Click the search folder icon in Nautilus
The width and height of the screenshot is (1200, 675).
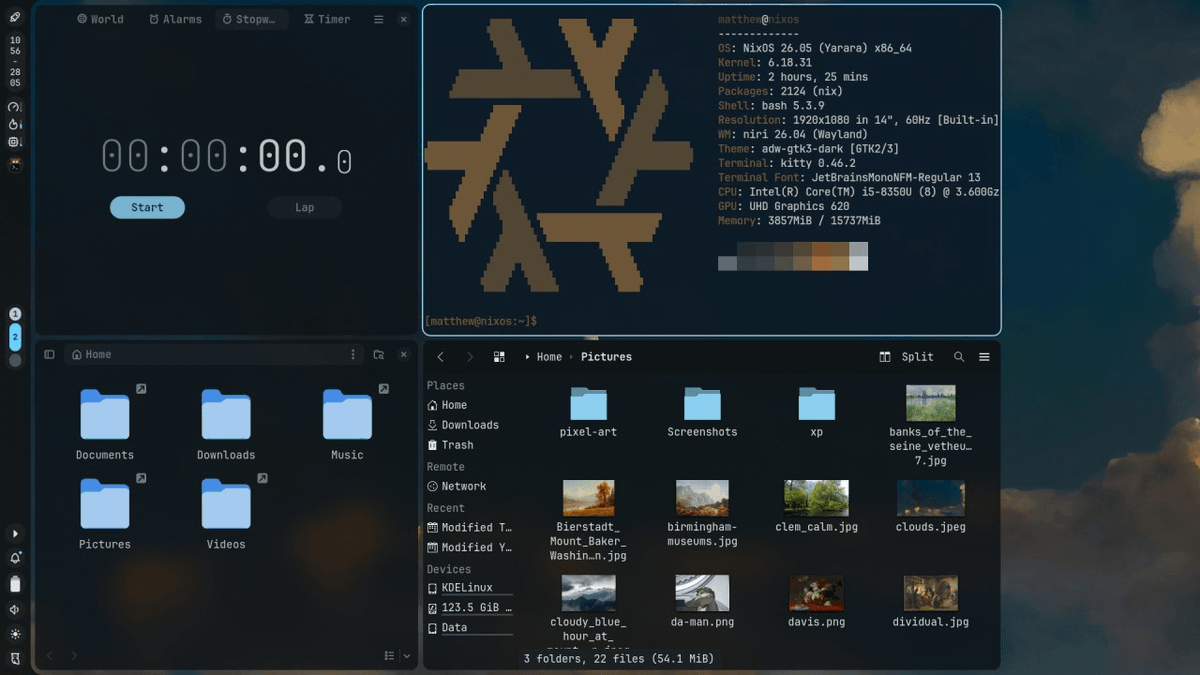pyautogui.click(x=379, y=355)
